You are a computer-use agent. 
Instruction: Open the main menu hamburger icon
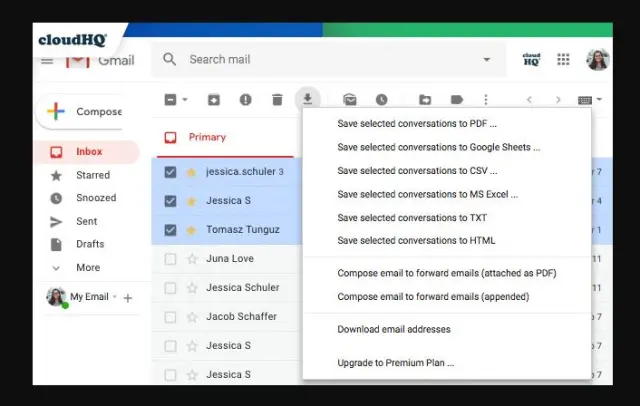pos(47,61)
